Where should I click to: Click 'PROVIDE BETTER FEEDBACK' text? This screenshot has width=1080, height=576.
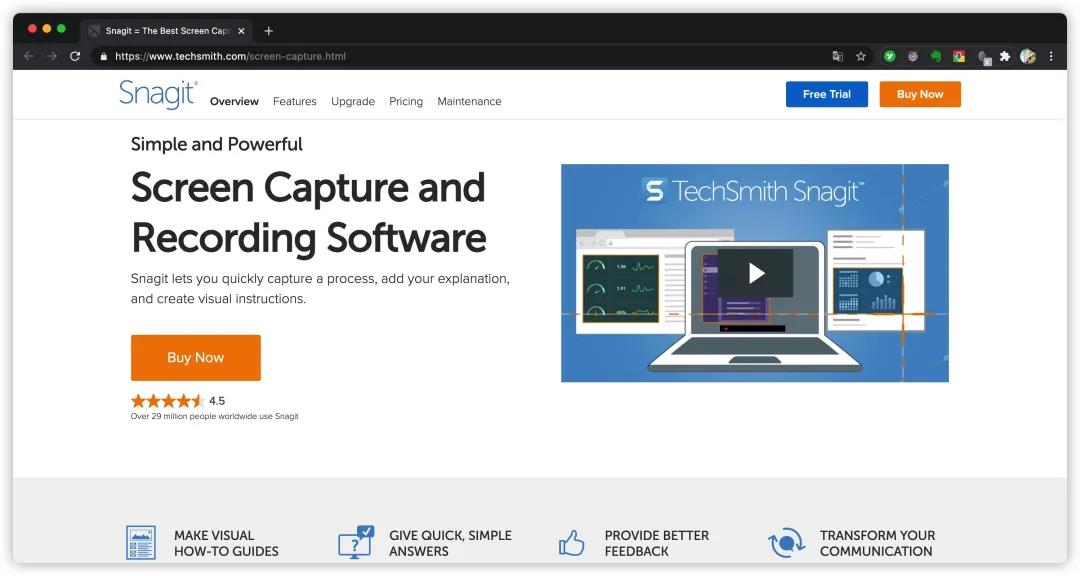[656, 543]
